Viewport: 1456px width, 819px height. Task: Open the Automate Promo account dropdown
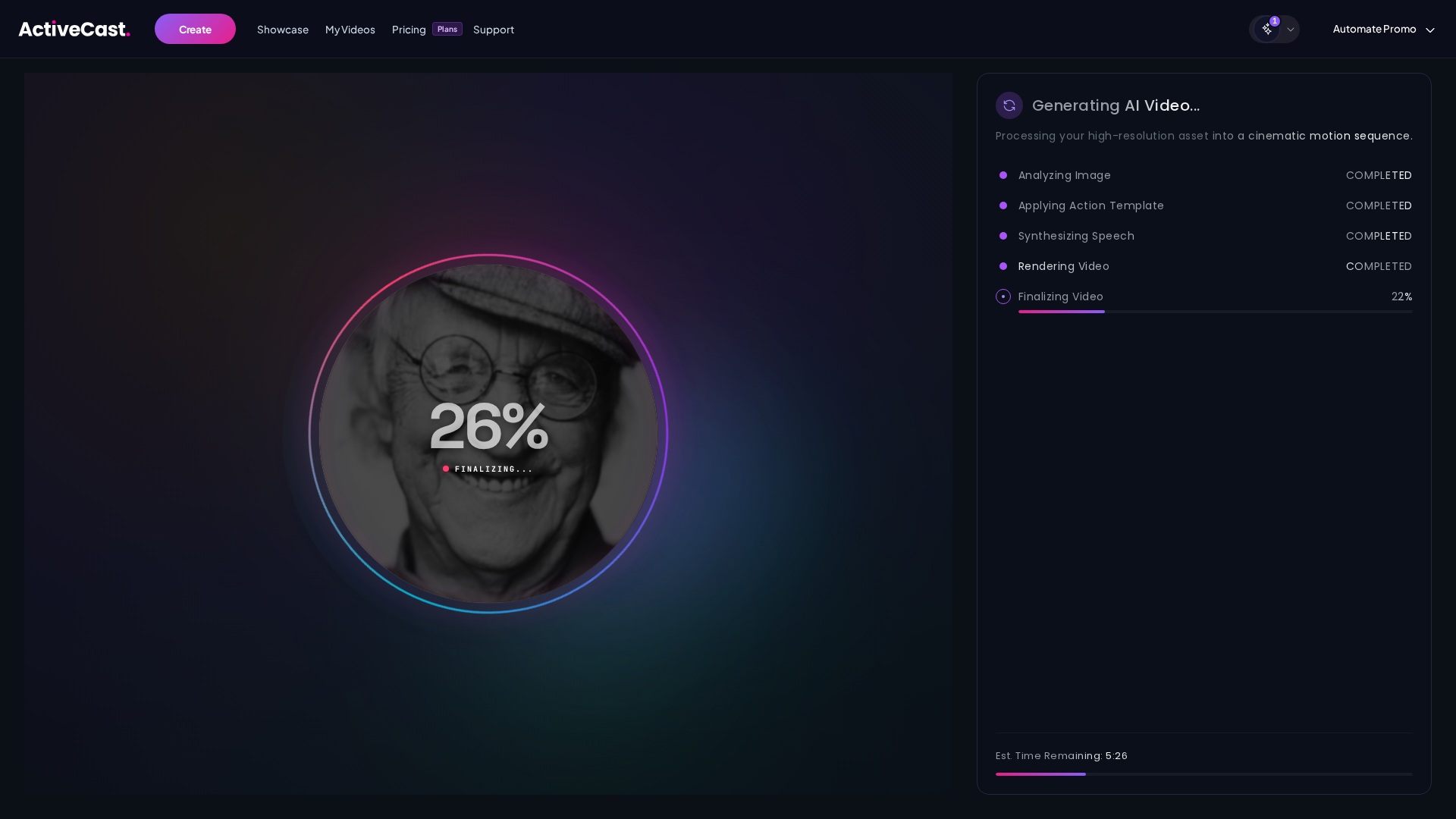tap(1384, 29)
